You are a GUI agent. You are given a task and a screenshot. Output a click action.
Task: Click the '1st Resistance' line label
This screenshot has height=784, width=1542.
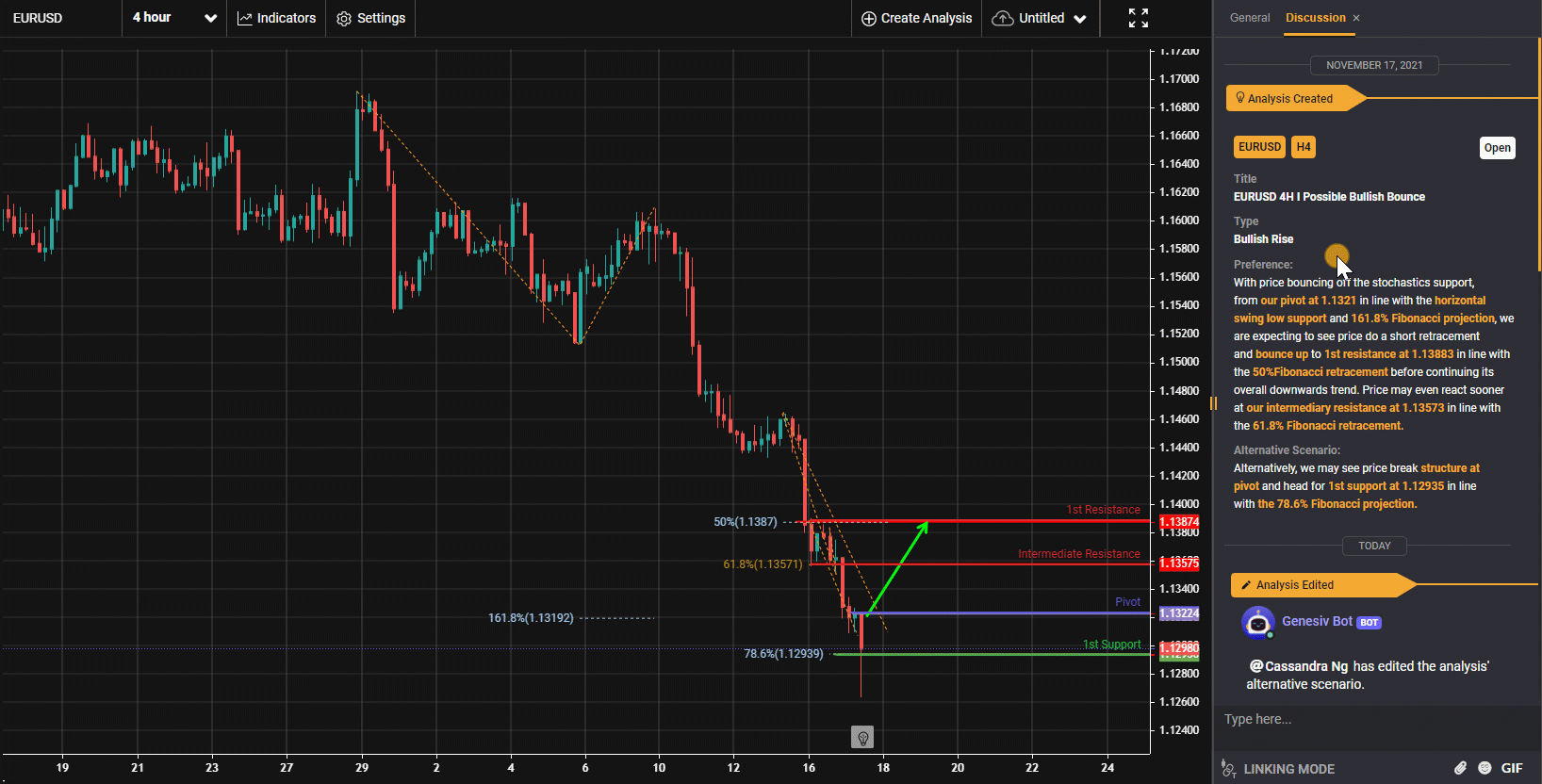click(1103, 510)
